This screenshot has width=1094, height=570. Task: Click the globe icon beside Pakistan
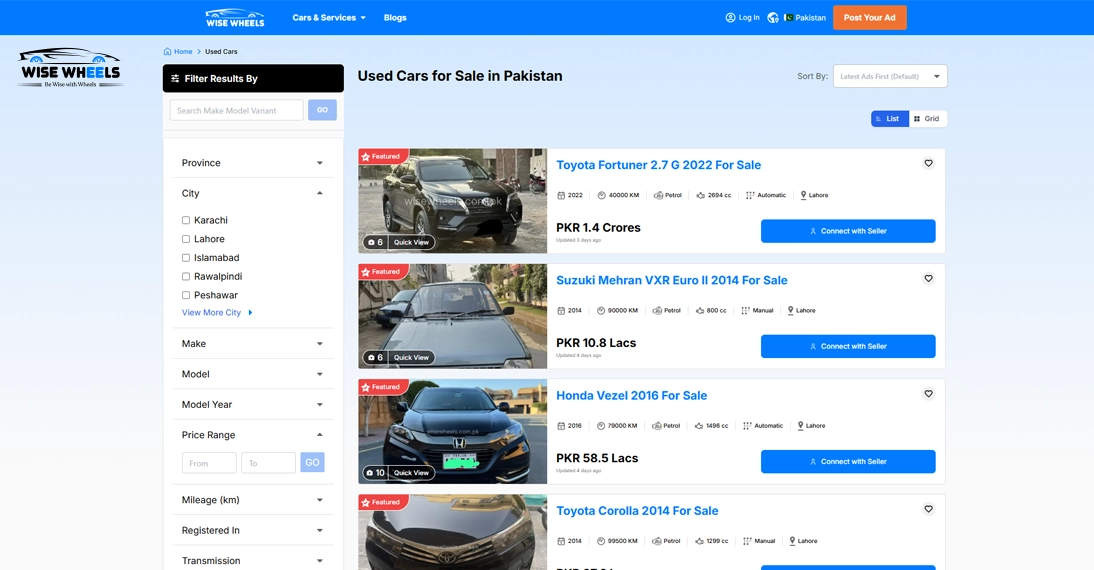pos(773,17)
